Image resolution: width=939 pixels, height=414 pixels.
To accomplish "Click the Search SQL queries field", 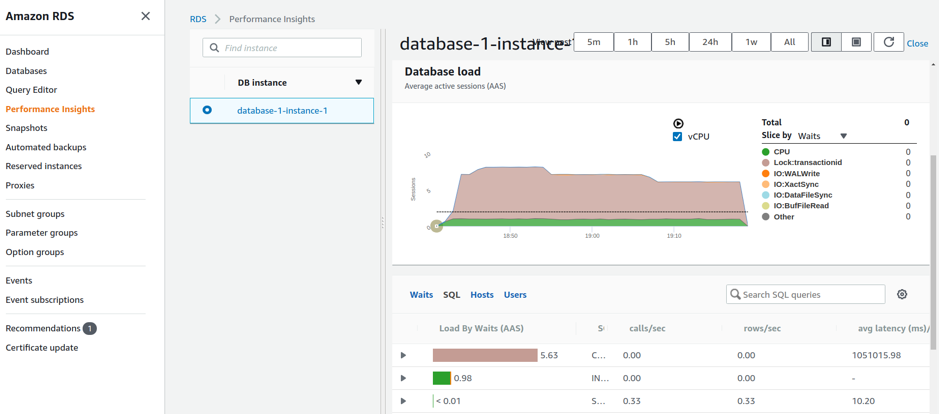I will point(805,295).
